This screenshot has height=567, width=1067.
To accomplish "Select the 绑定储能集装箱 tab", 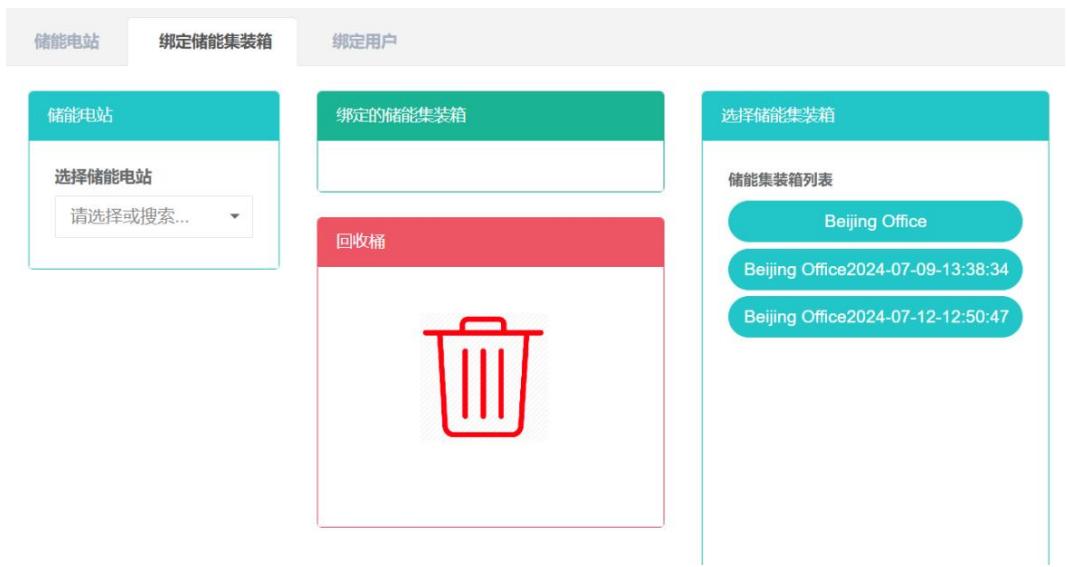I will click(214, 41).
